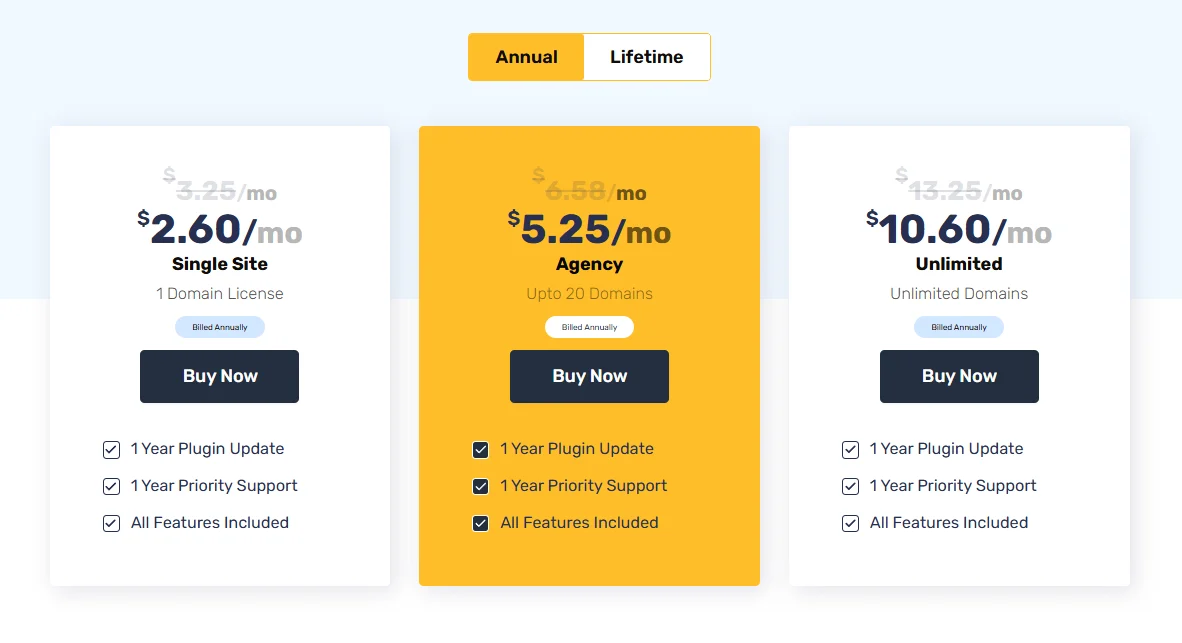Click the $2.60/mo Single Site price

point(219,229)
